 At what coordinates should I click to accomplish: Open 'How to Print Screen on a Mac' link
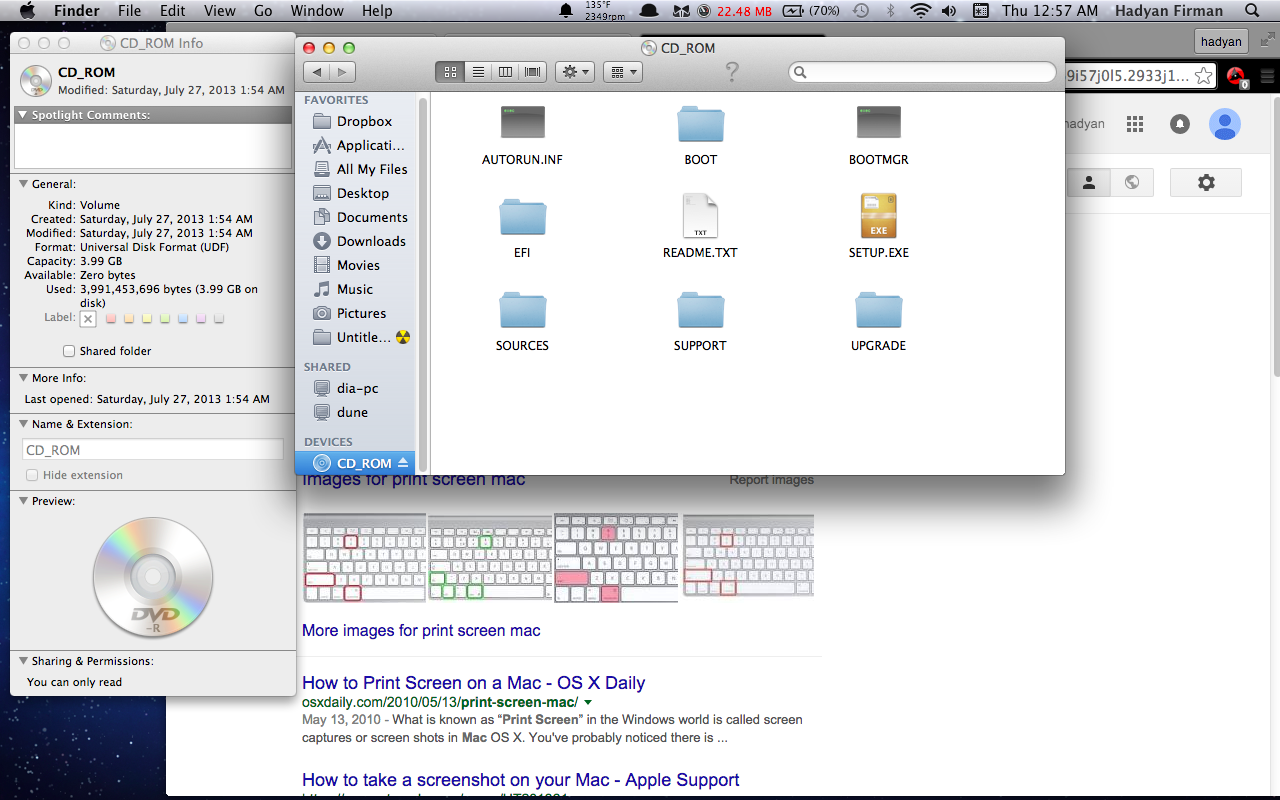473,683
